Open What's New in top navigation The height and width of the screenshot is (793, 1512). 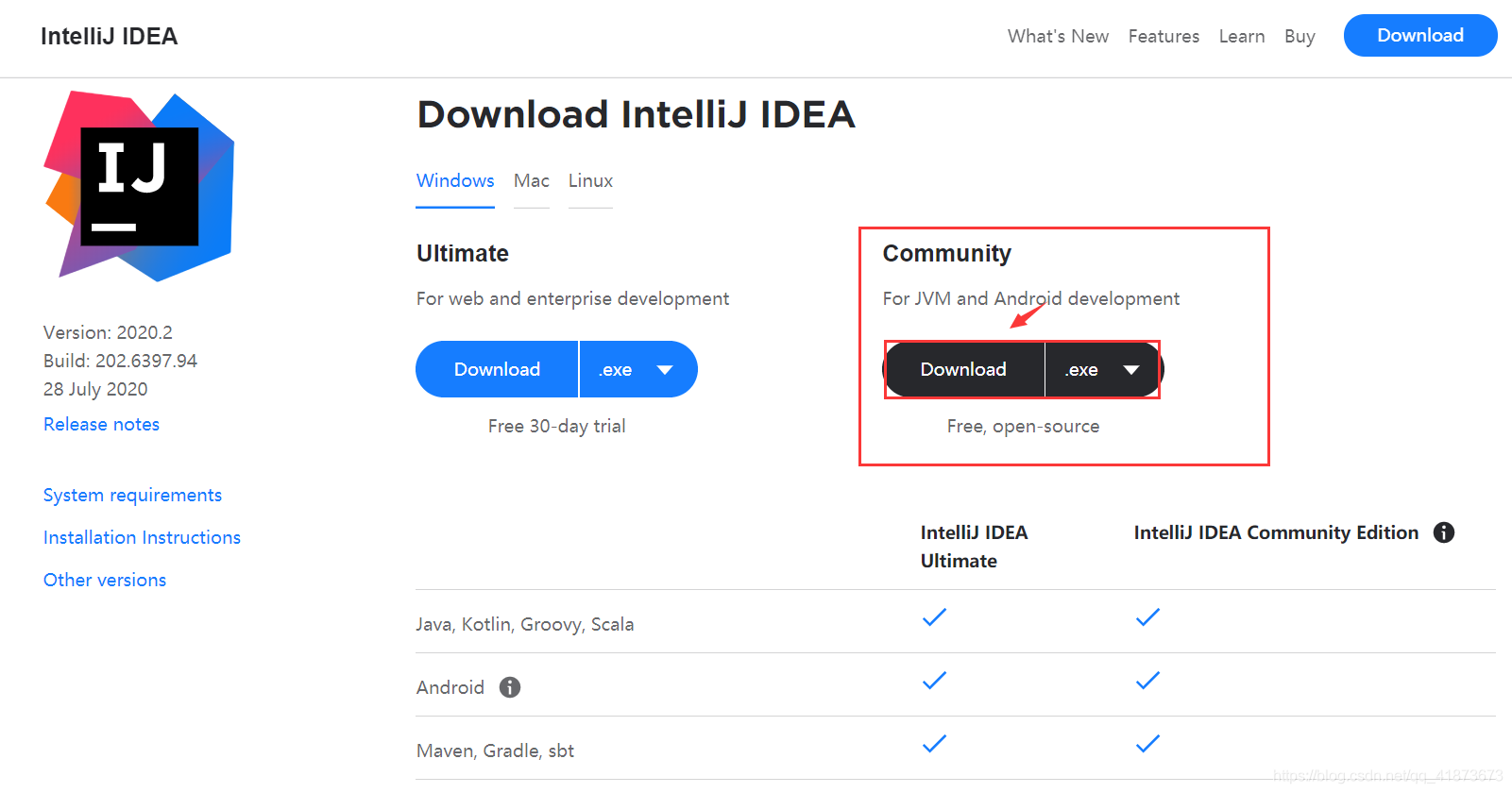pos(1058,36)
